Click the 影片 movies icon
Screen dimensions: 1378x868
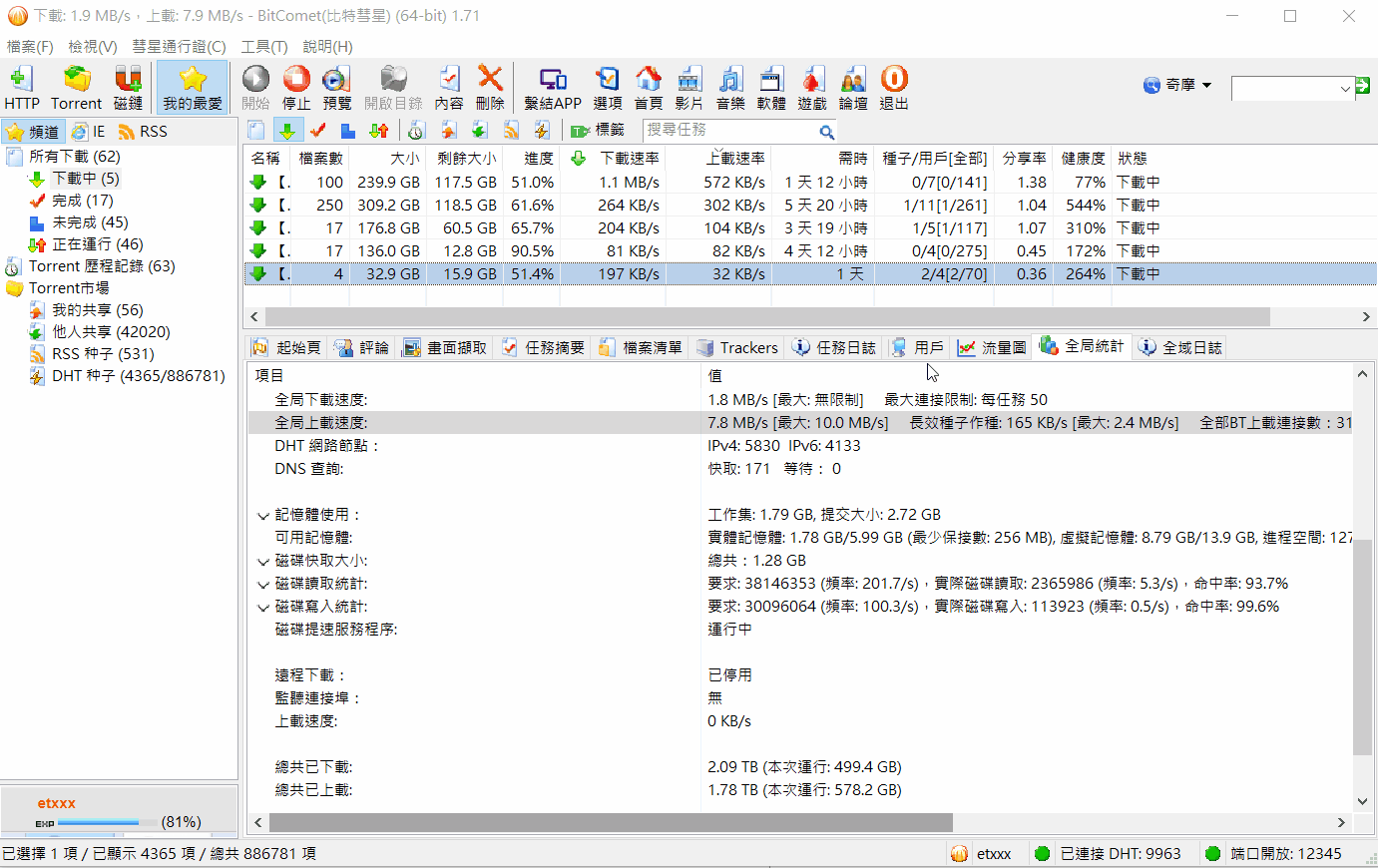tap(689, 88)
